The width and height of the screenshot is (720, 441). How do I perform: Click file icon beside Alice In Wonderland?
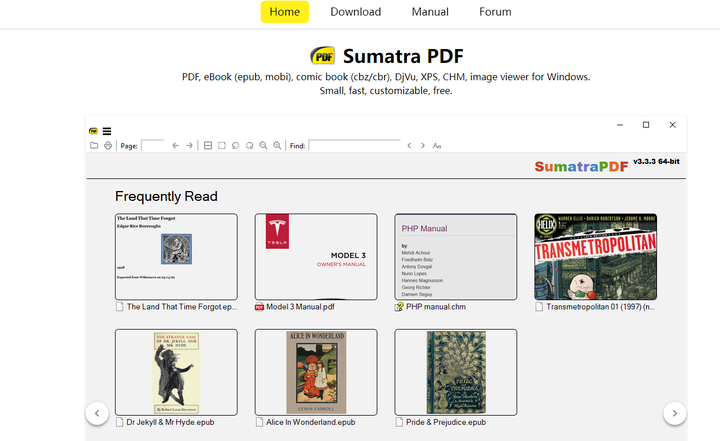tap(259, 422)
